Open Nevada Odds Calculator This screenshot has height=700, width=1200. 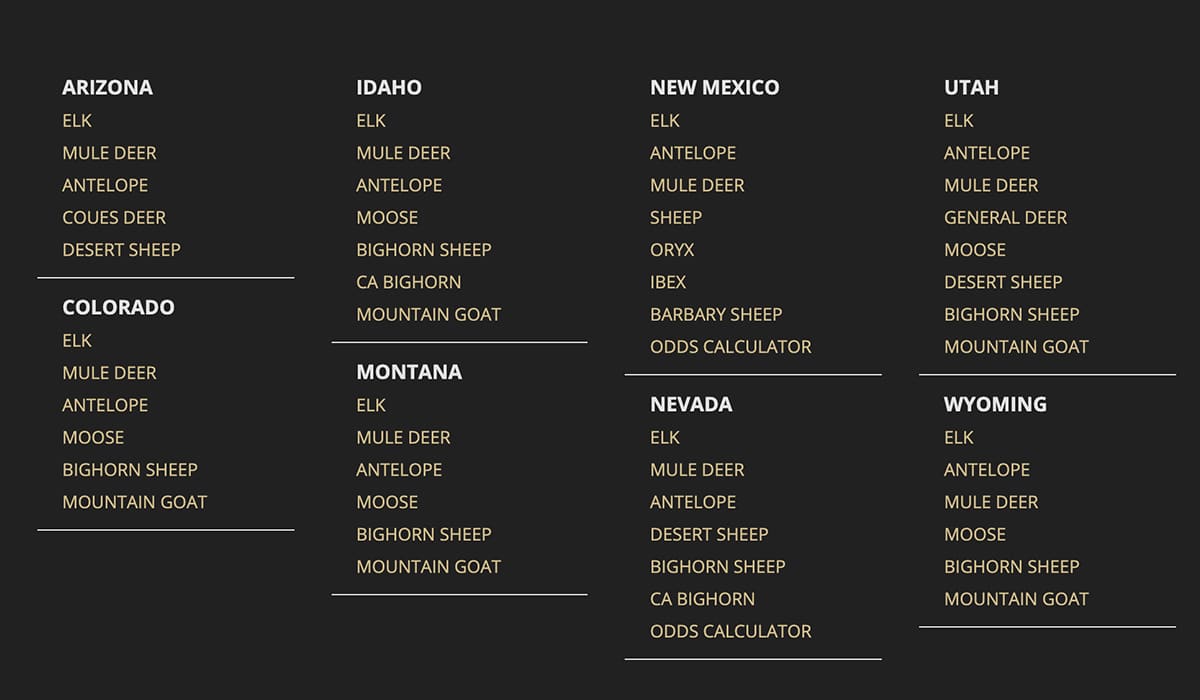[730, 631]
